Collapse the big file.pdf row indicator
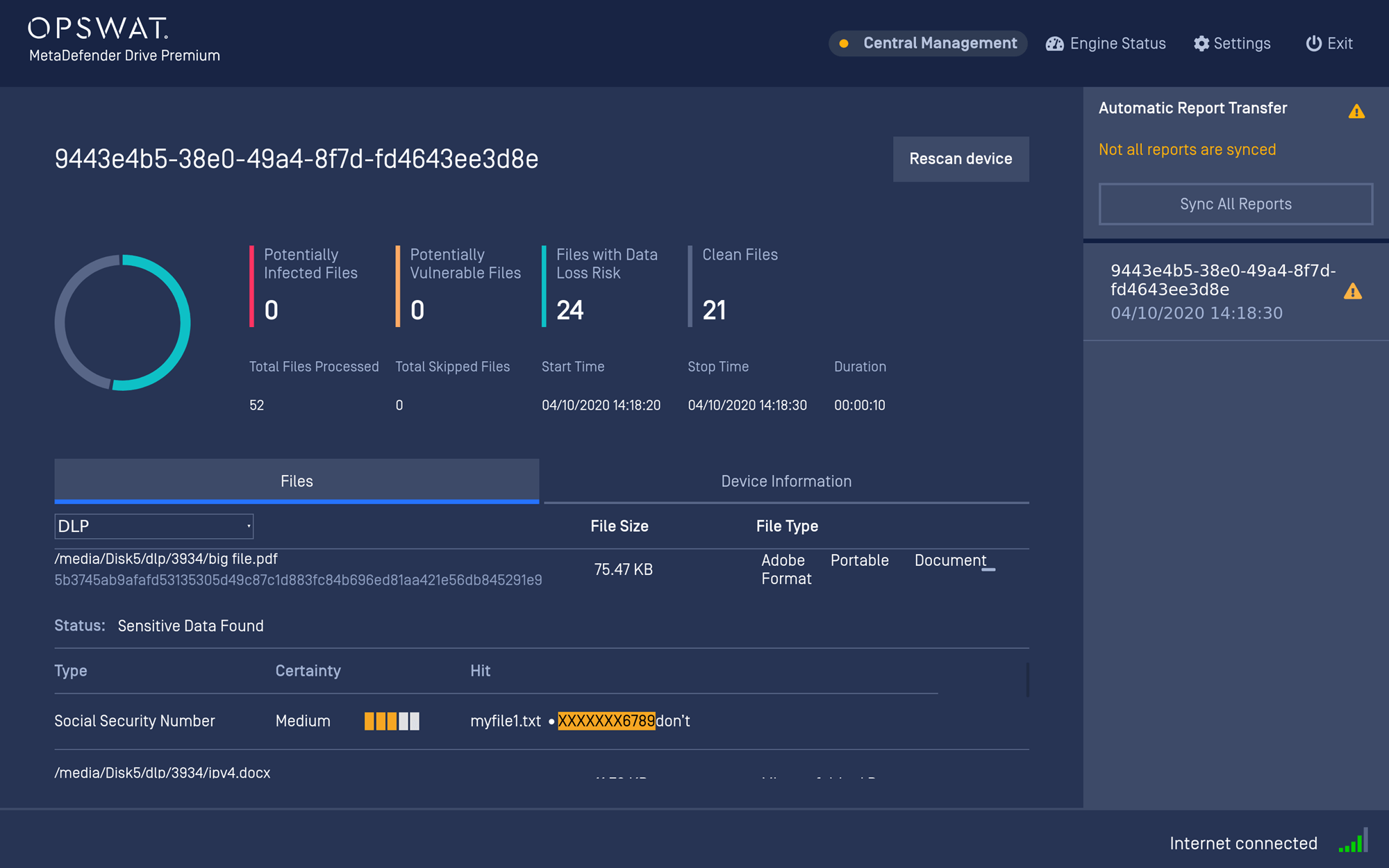This screenshot has width=1389, height=868. 988,569
